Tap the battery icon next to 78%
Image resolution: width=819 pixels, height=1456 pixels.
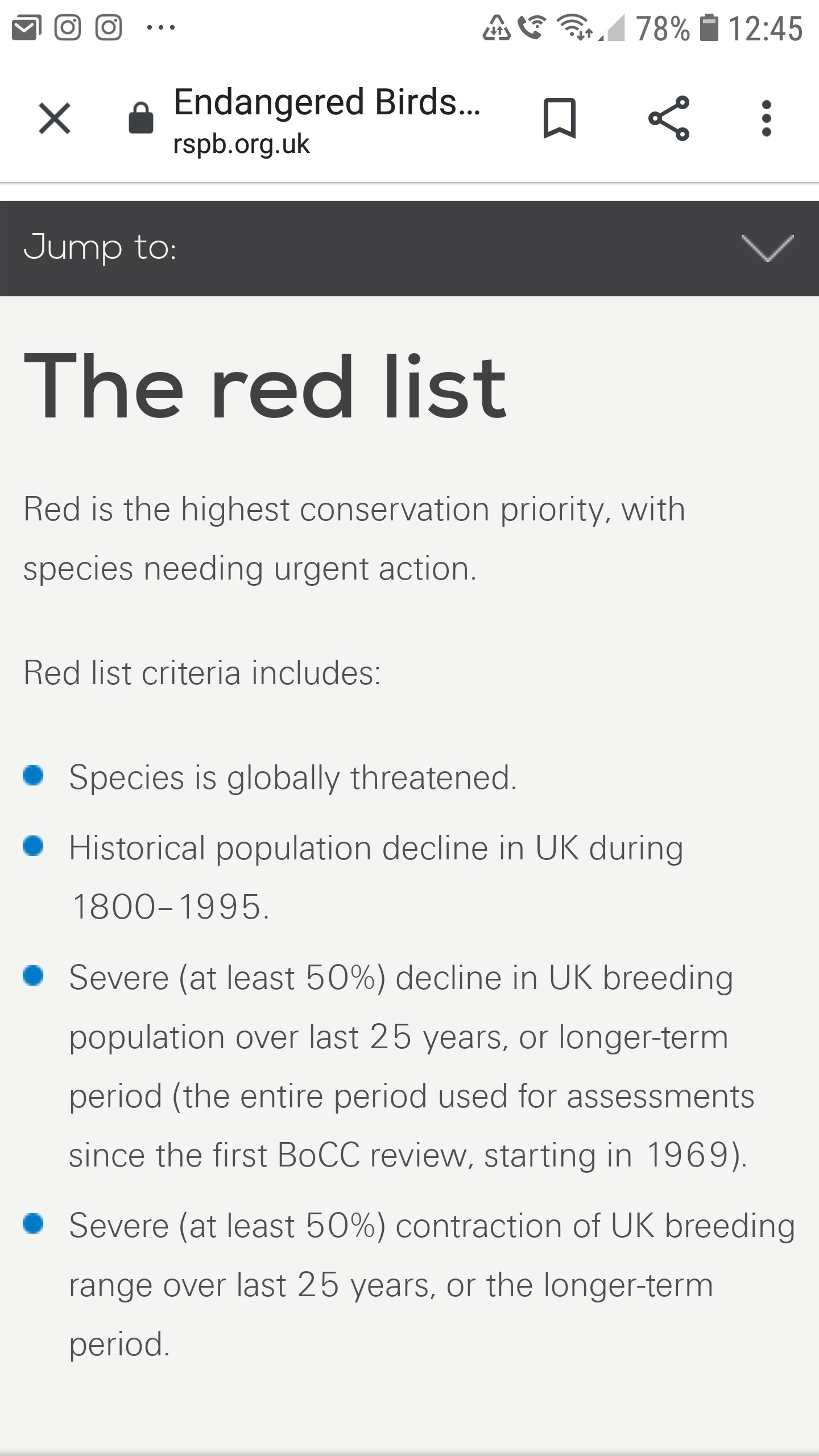(x=709, y=28)
